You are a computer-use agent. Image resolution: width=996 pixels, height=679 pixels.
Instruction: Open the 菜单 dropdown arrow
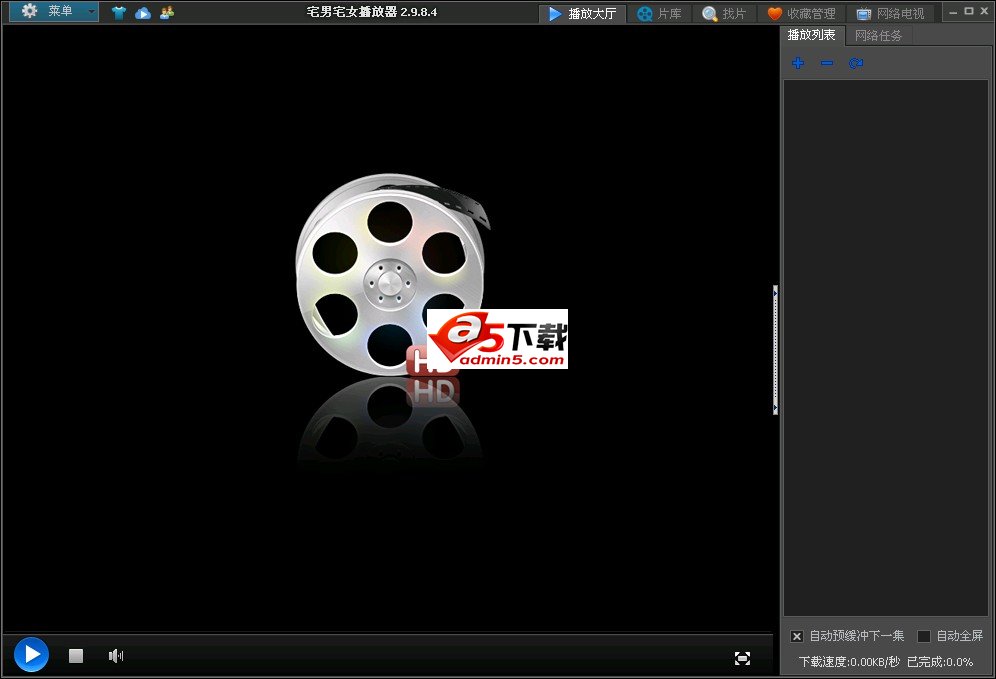coord(91,12)
